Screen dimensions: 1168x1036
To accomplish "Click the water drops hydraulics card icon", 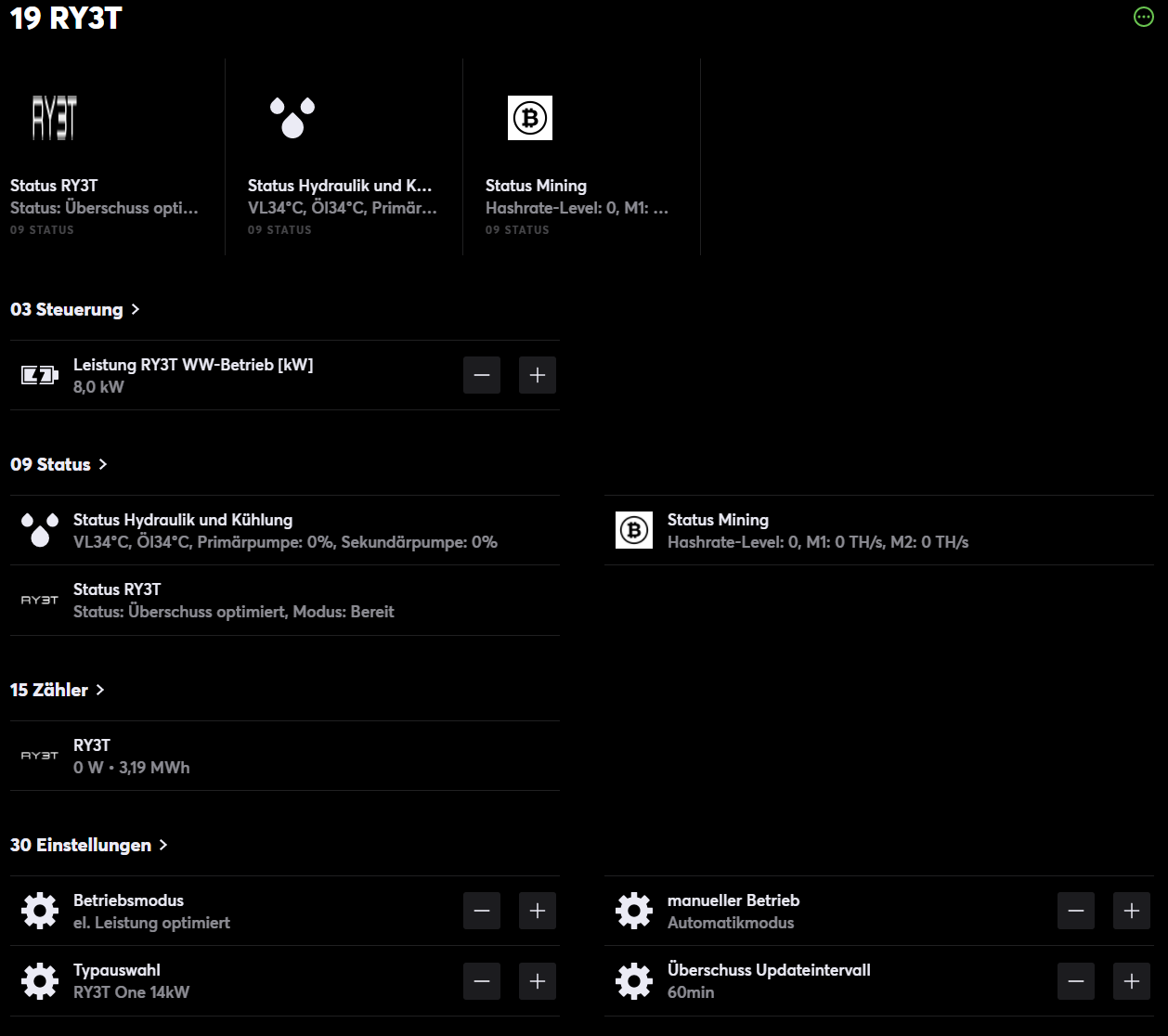I will click(x=292, y=118).
